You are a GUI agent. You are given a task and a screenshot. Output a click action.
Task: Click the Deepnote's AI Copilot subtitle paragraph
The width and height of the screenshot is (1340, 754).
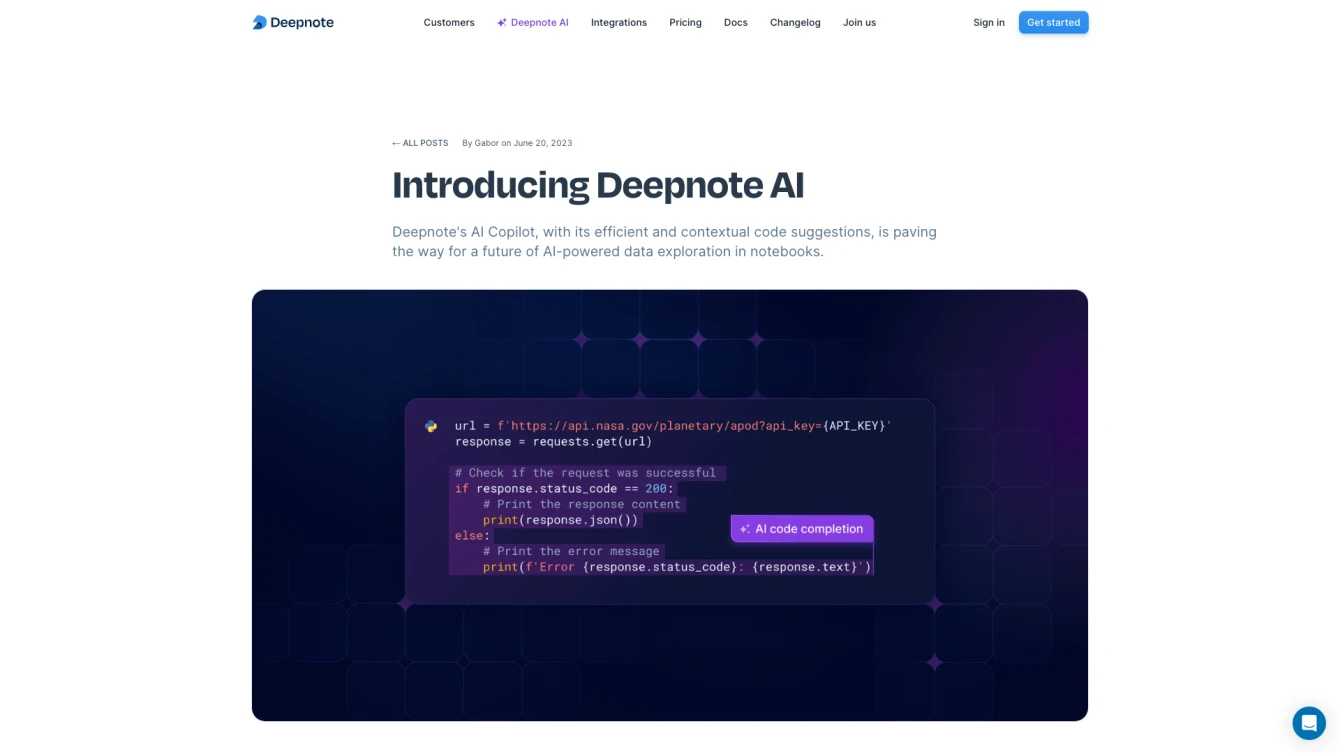(664, 241)
